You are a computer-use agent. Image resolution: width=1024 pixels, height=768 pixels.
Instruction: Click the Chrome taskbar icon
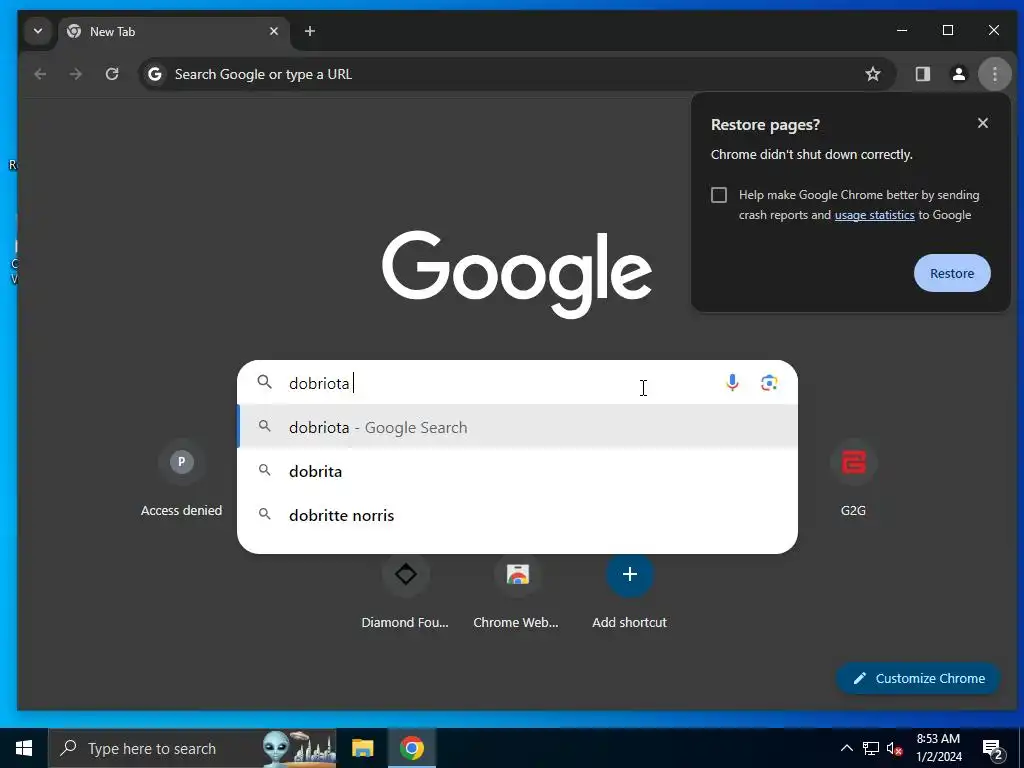[412, 748]
